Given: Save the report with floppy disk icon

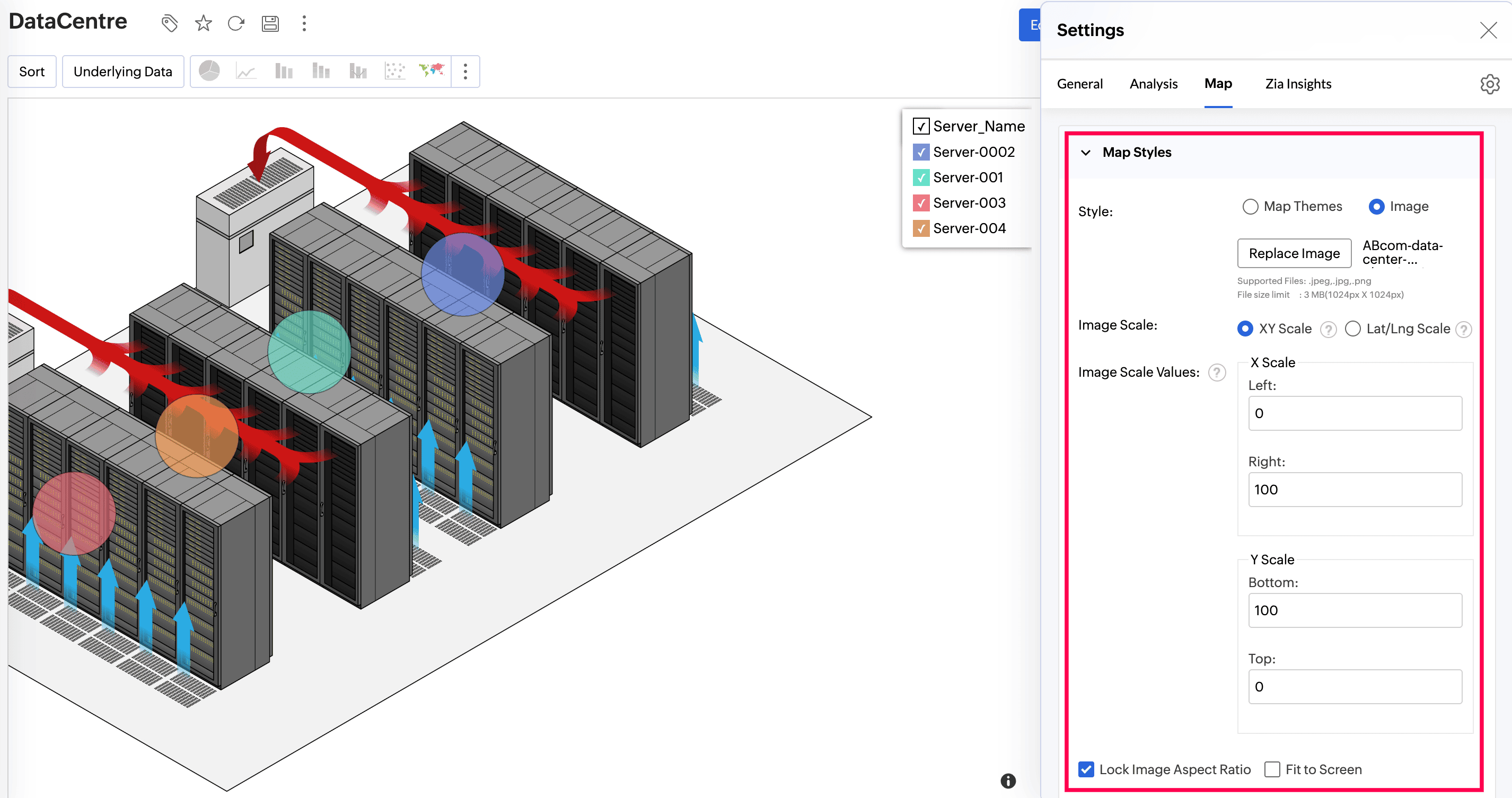Looking at the screenshot, I should pos(270,23).
